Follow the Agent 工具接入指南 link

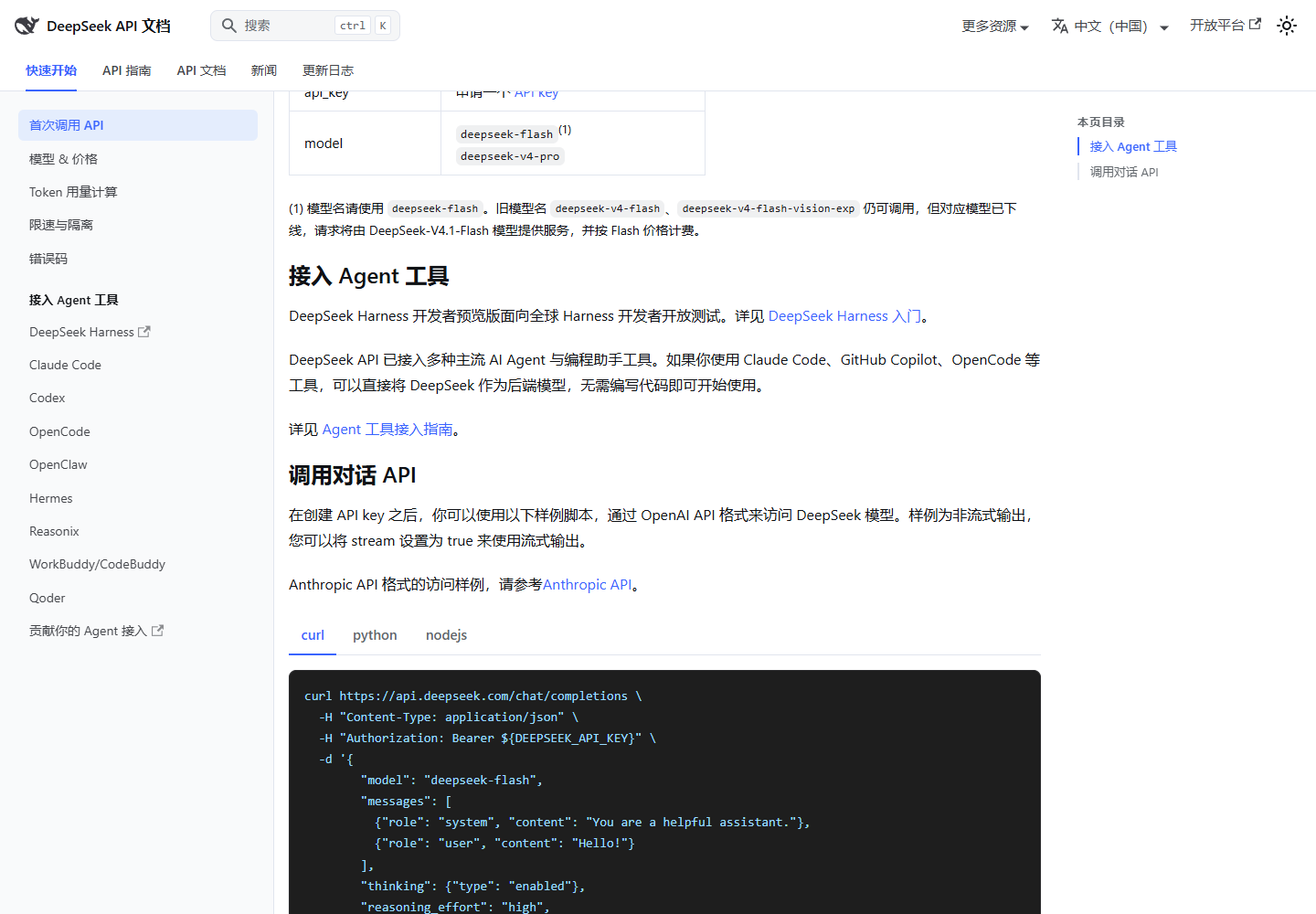point(387,430)
